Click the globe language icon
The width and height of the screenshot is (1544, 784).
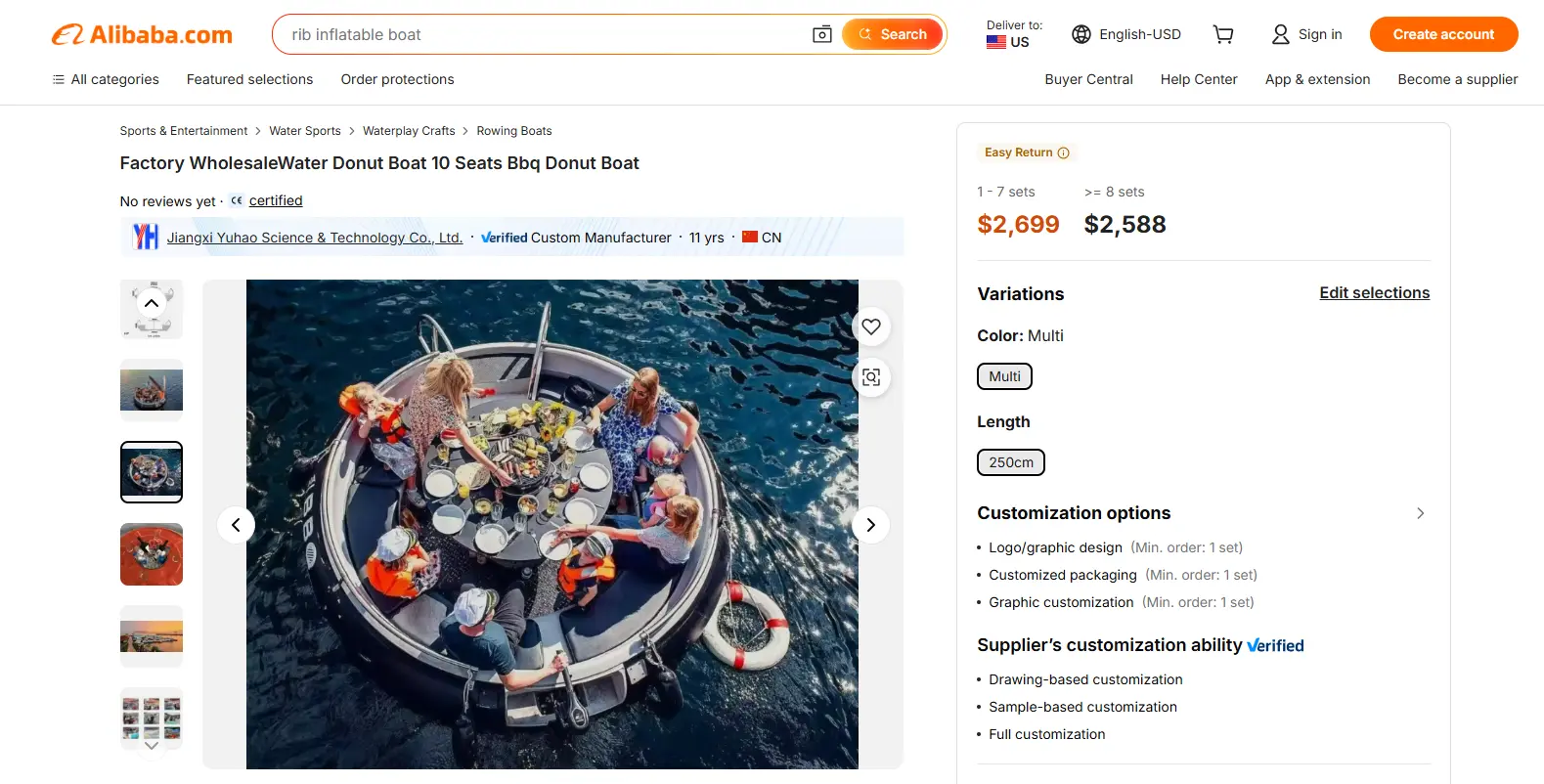(x=1081, y=33)
